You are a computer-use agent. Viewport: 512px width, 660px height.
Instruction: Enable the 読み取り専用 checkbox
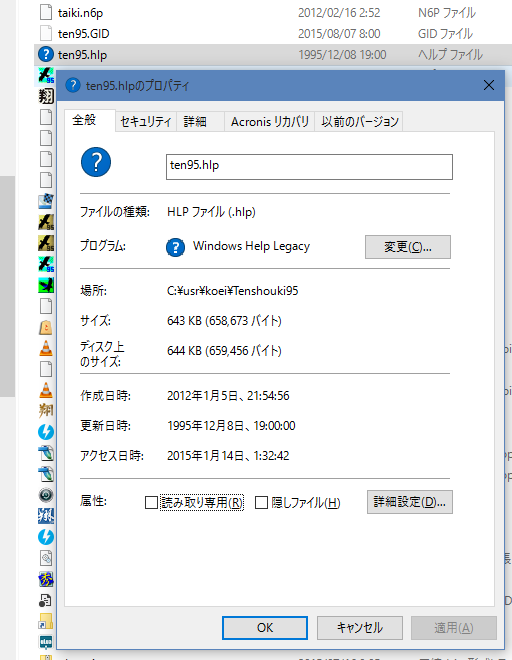(151, 502)
